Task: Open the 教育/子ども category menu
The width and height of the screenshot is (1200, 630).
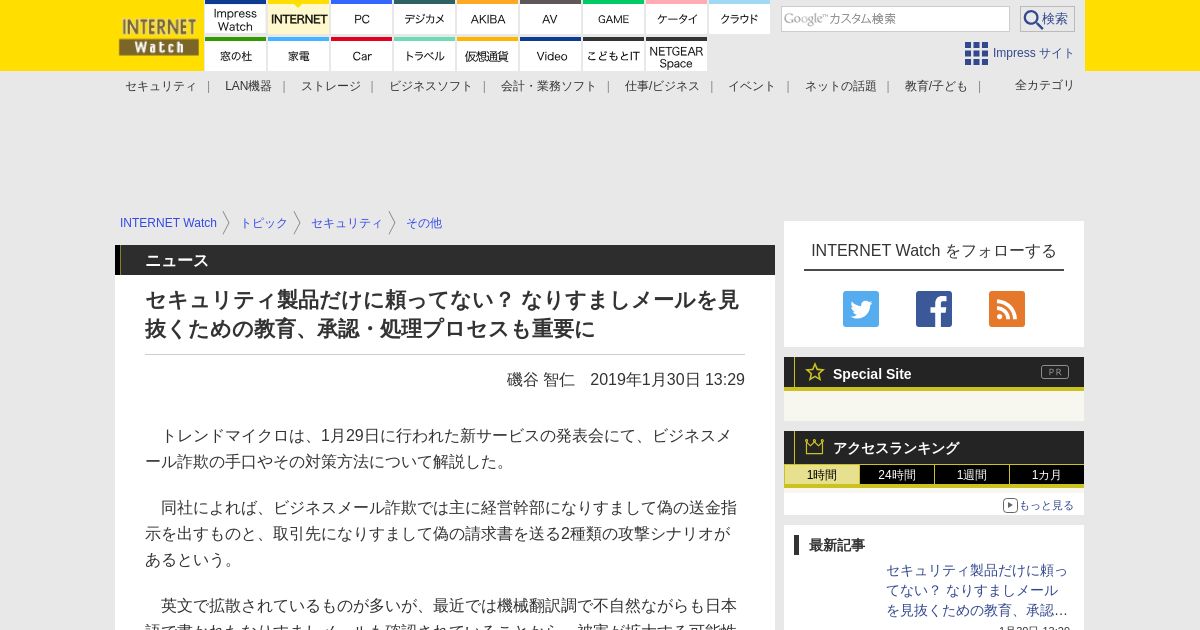Action: click(936, 86)
